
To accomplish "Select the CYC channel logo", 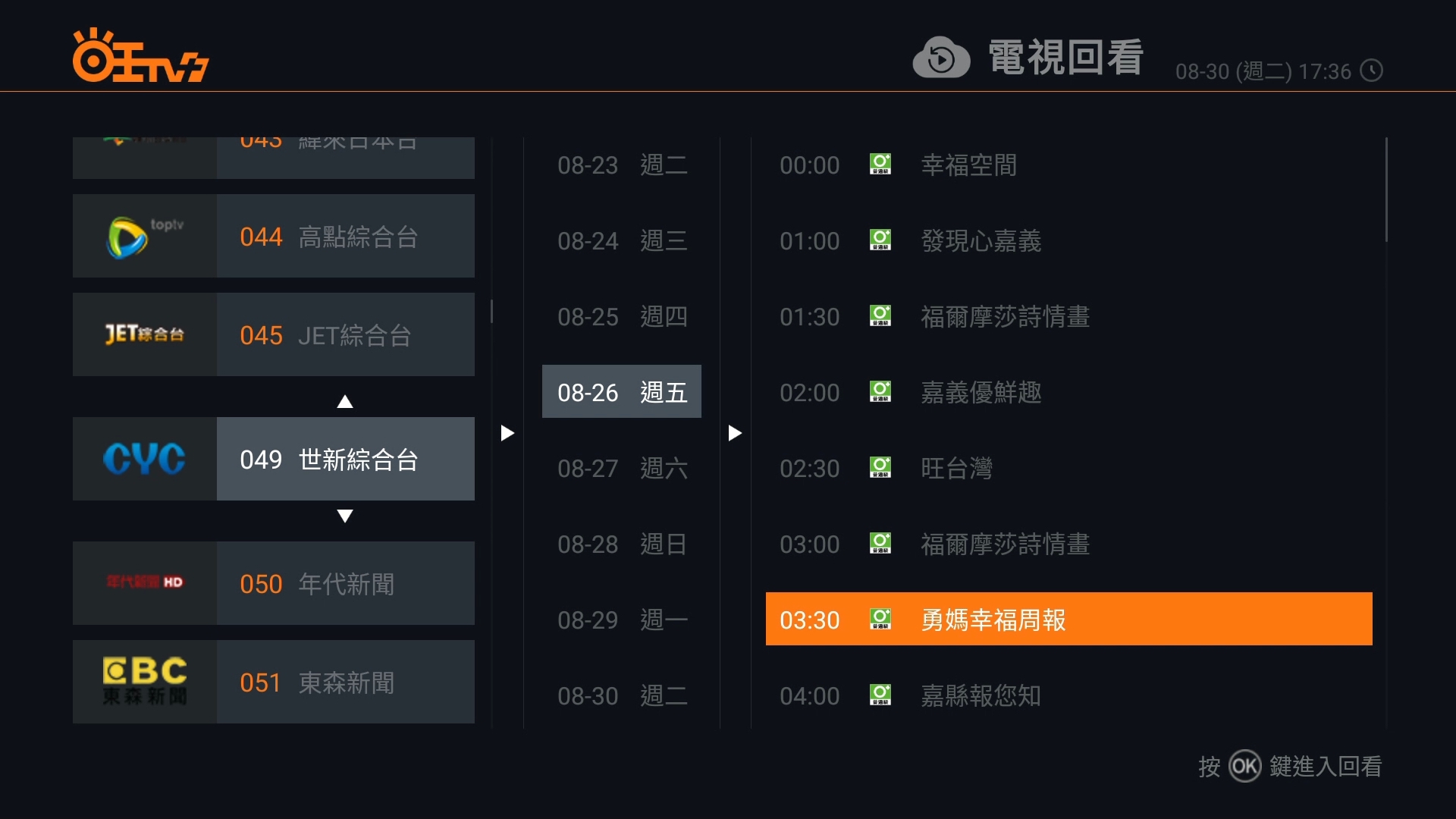I will [x=145, y=459].
